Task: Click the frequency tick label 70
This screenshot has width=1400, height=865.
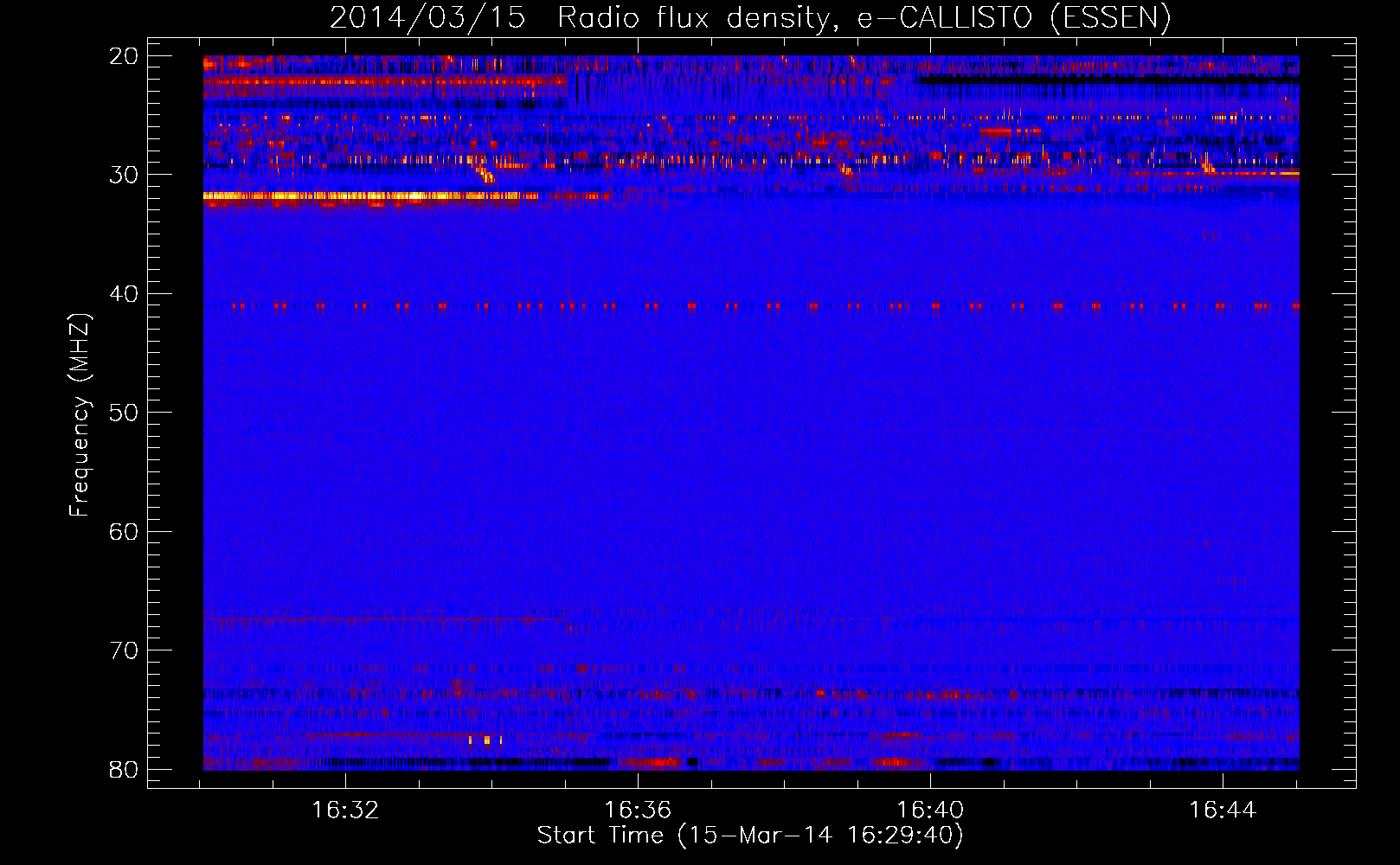Action: 125,650
